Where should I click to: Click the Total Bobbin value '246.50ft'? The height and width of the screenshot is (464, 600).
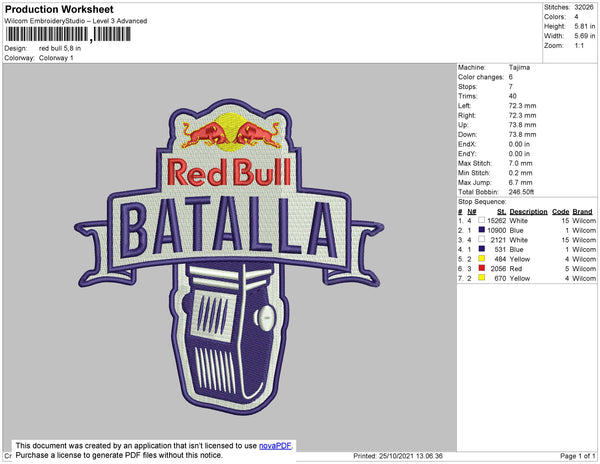click(x=522, y=192)
